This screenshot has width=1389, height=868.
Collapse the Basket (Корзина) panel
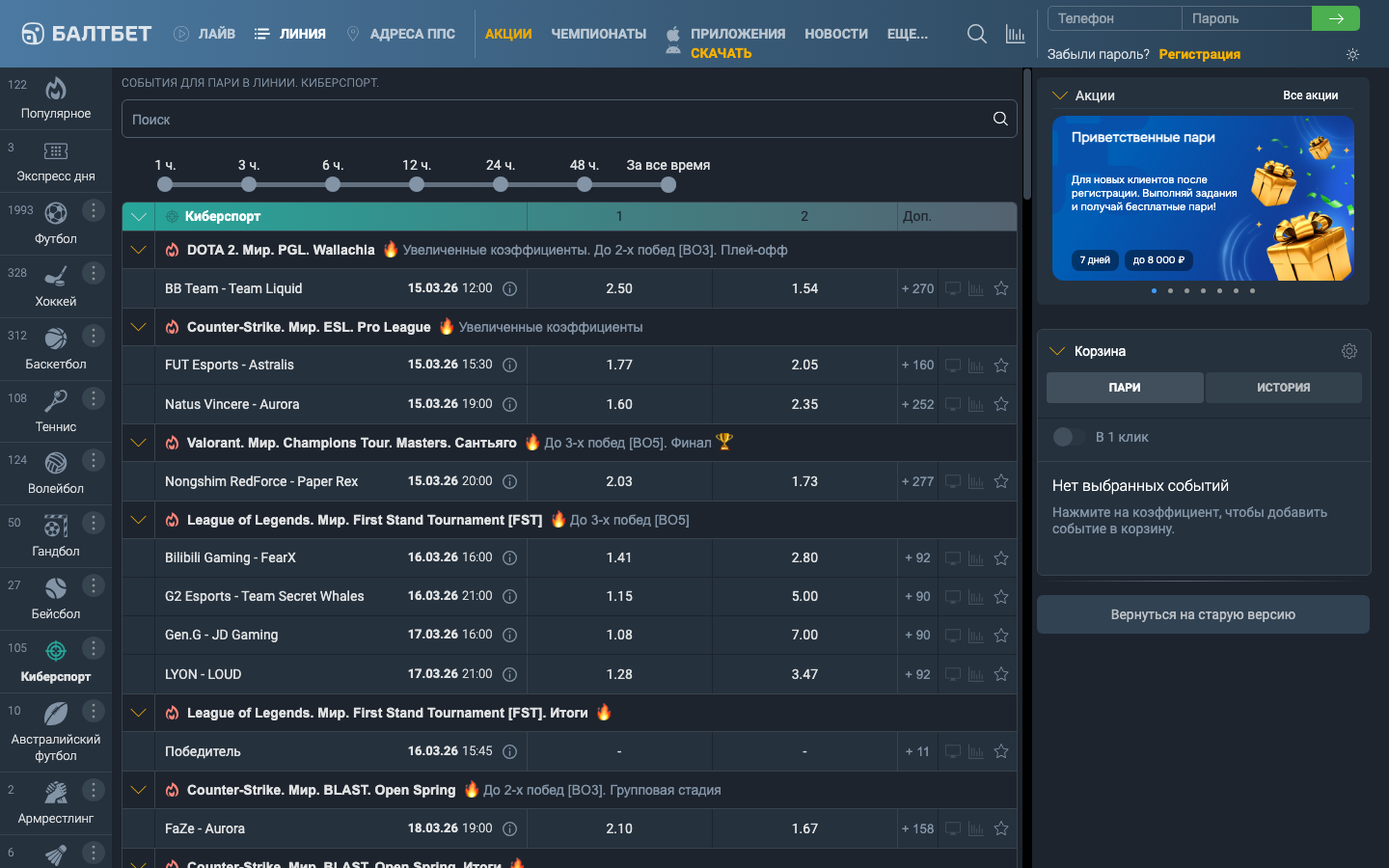pos(1057,351)
